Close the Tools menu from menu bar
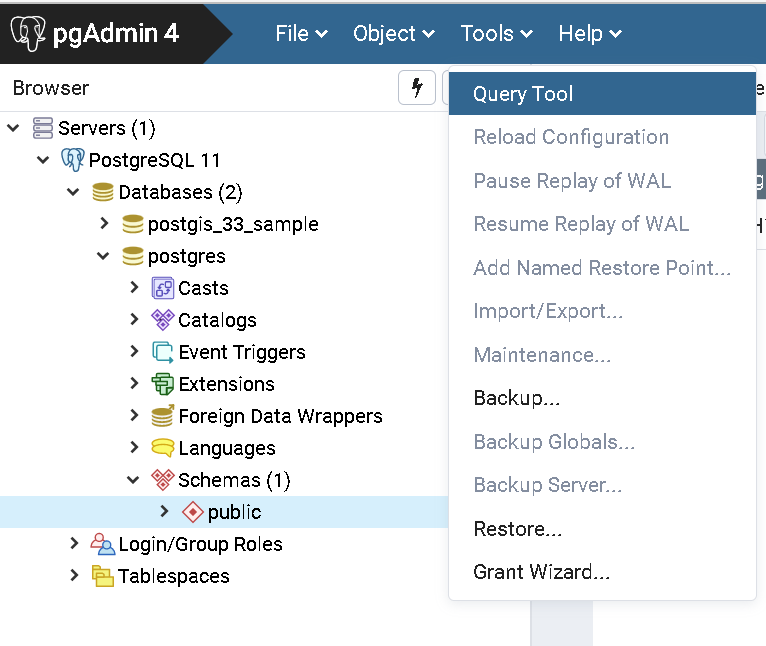Viewport: 766px width, 646px height. tap(496, 34)
